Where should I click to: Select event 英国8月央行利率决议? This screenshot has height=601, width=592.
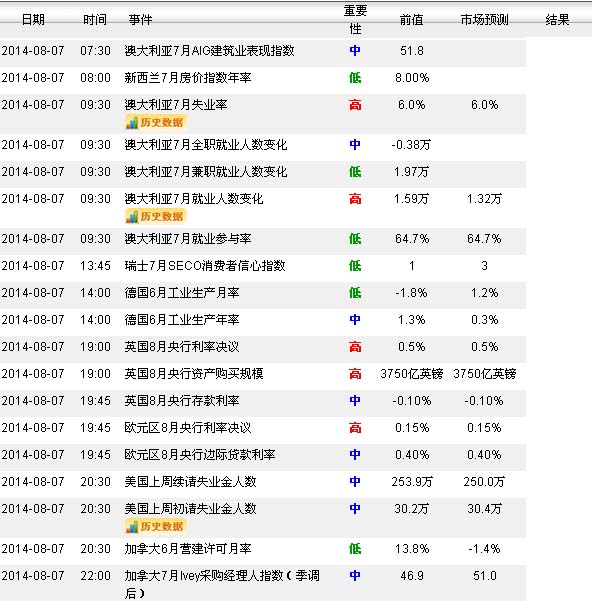pyautogui.click(x=182, y=347)
